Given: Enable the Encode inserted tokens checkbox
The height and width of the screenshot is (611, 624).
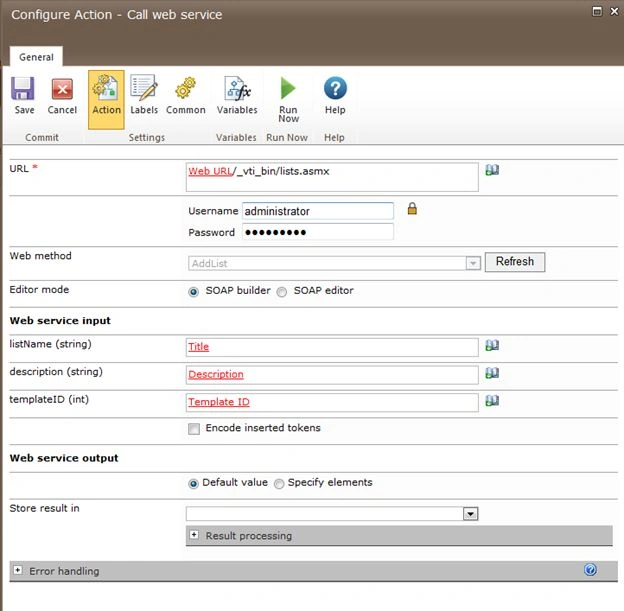Looking at the screenshot, I should (194, 429).
